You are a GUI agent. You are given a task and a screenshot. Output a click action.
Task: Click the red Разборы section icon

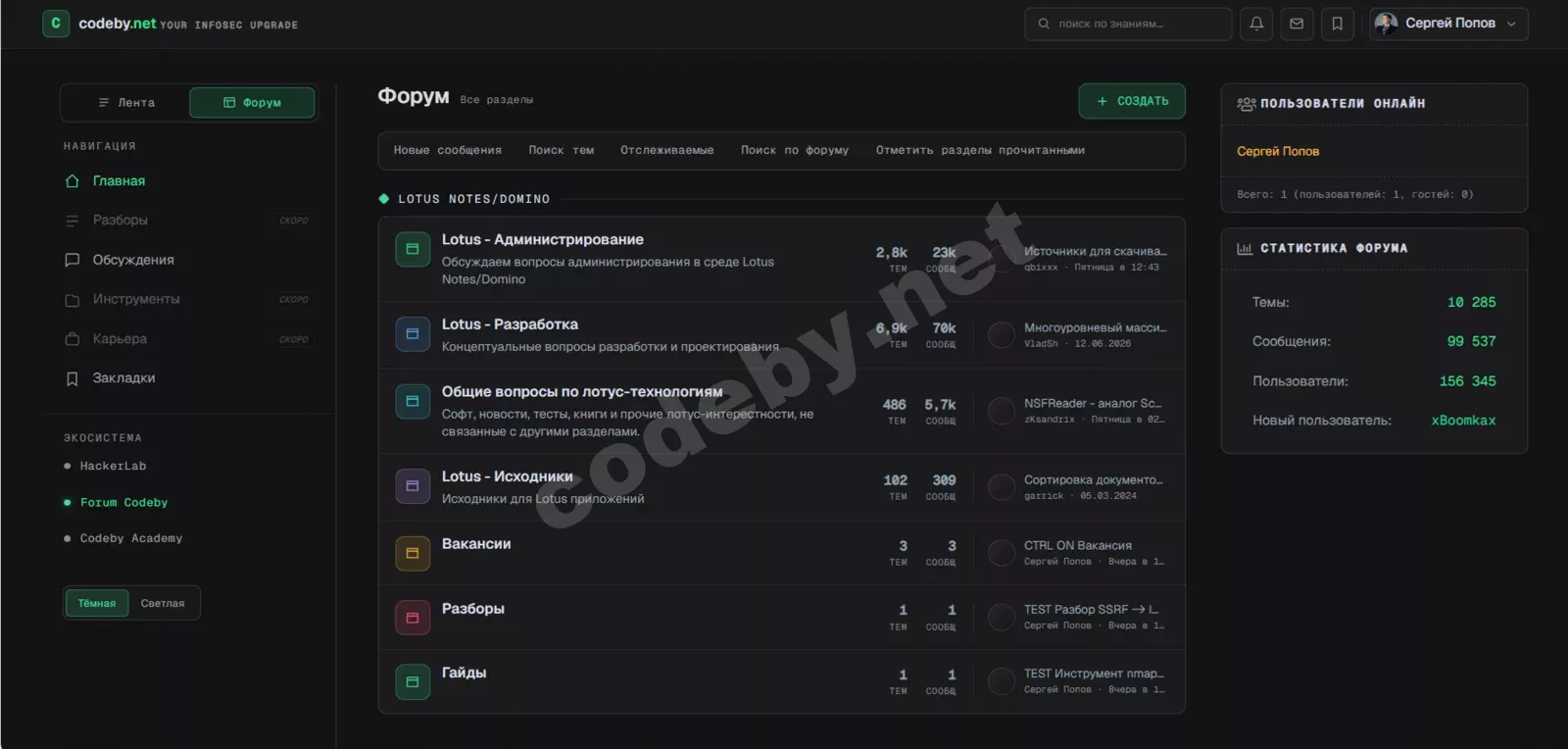click(413, 618)
